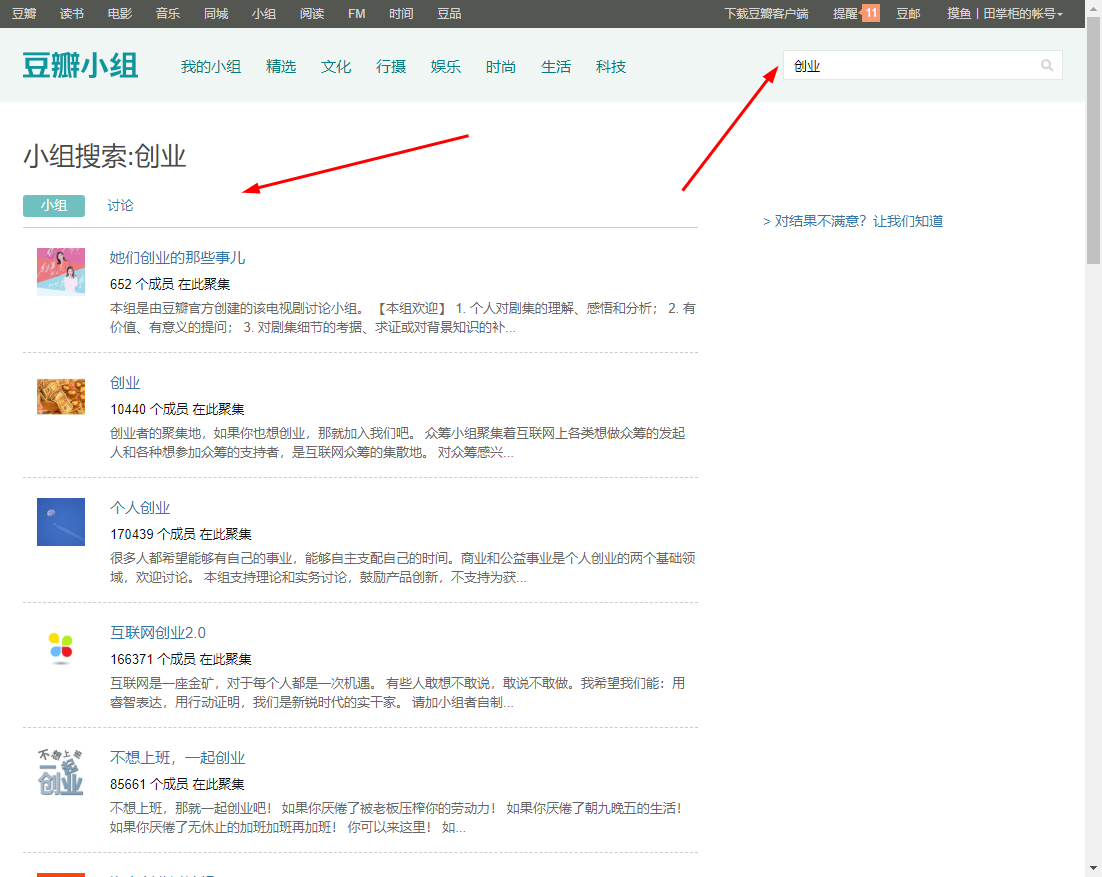This screenshot has height=877, width=1102.
Task: Open the 精选 category
Action: 281,66
